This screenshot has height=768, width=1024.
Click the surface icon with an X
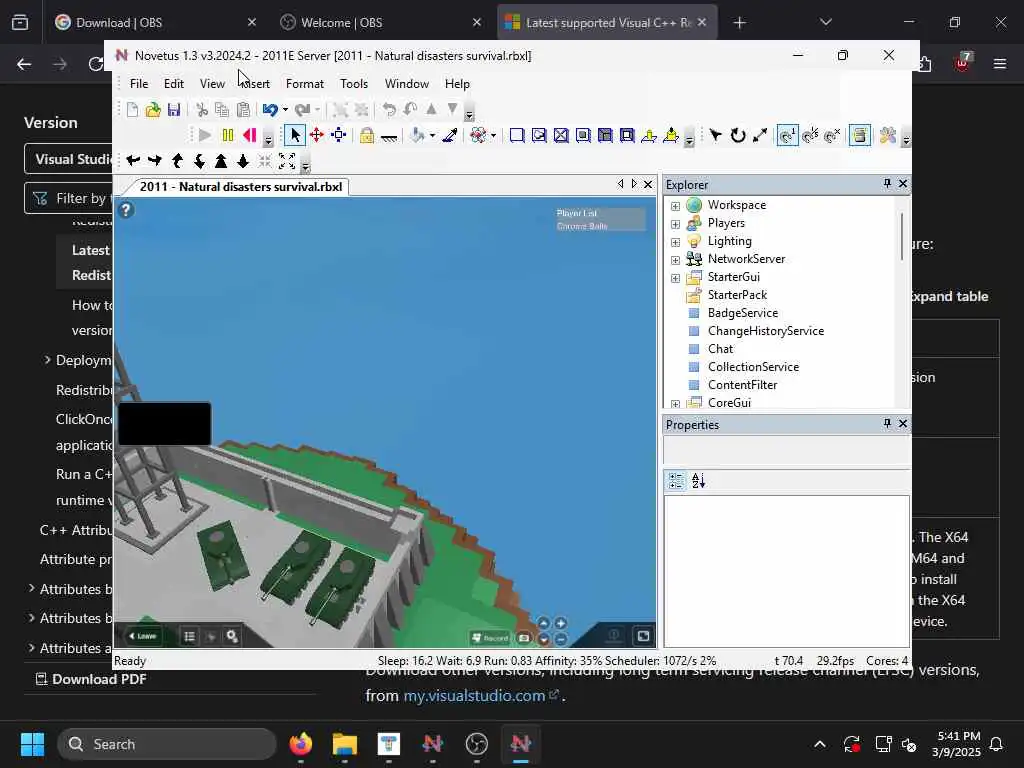point(561,135)
